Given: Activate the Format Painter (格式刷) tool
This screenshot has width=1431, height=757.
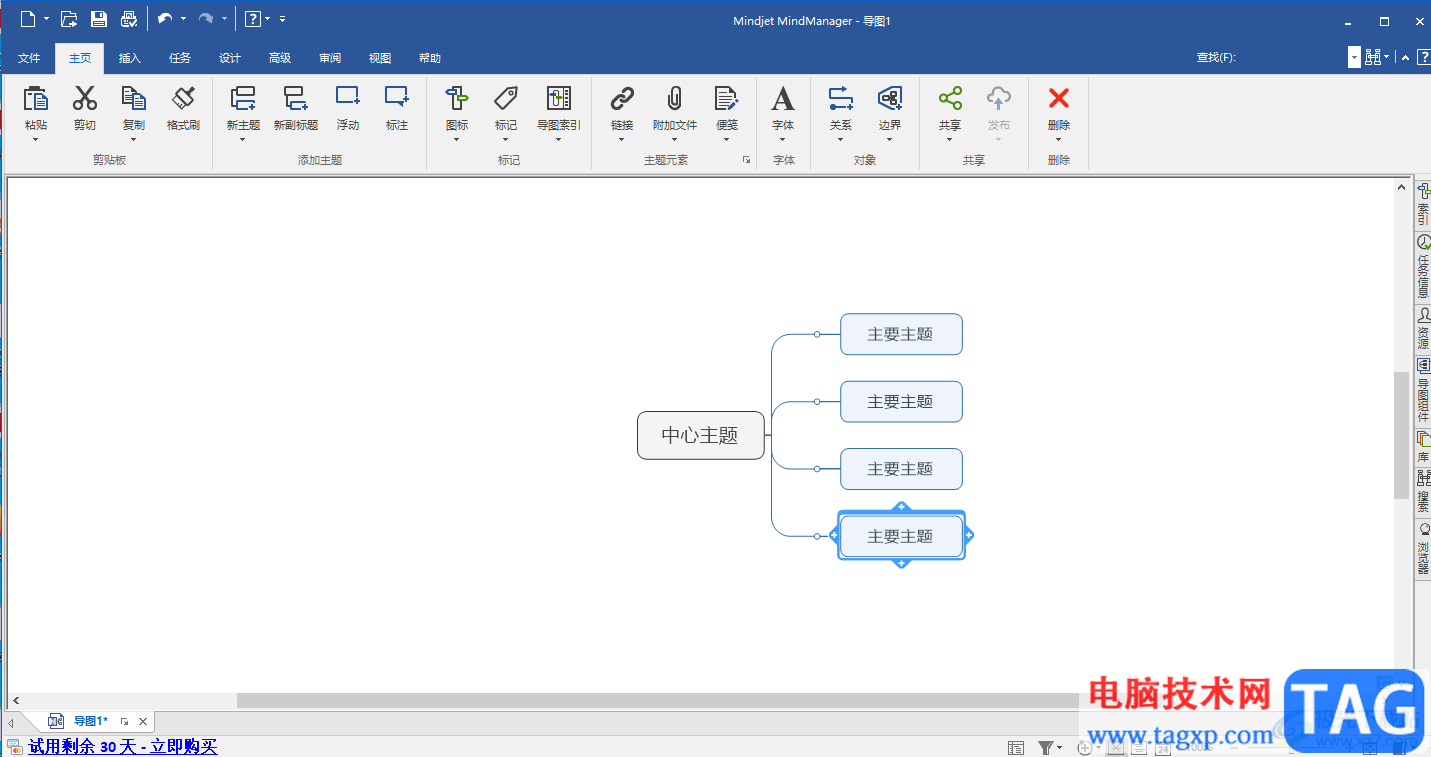Looking at the screenshot, I should [183, 98].
